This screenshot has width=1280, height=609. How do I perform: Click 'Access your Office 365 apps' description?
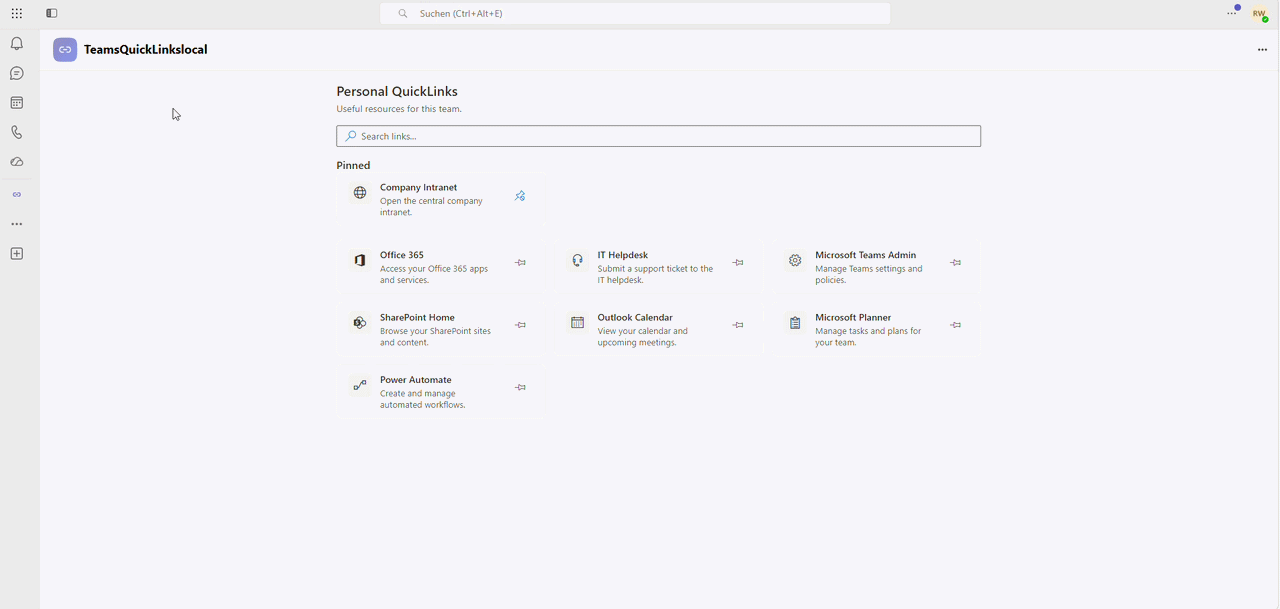point(434,274)
